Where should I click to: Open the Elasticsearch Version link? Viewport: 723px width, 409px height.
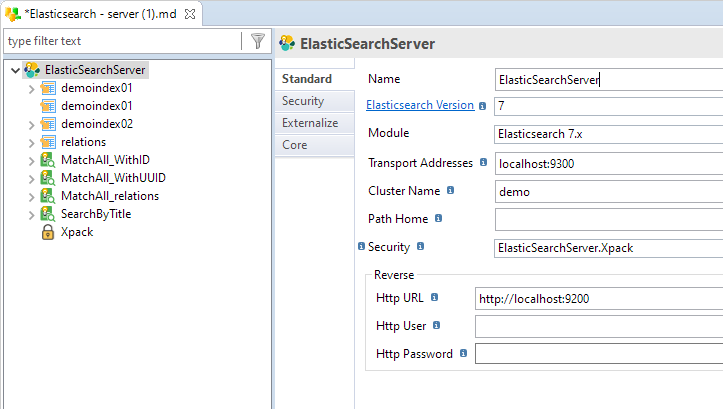coord(420,105)
